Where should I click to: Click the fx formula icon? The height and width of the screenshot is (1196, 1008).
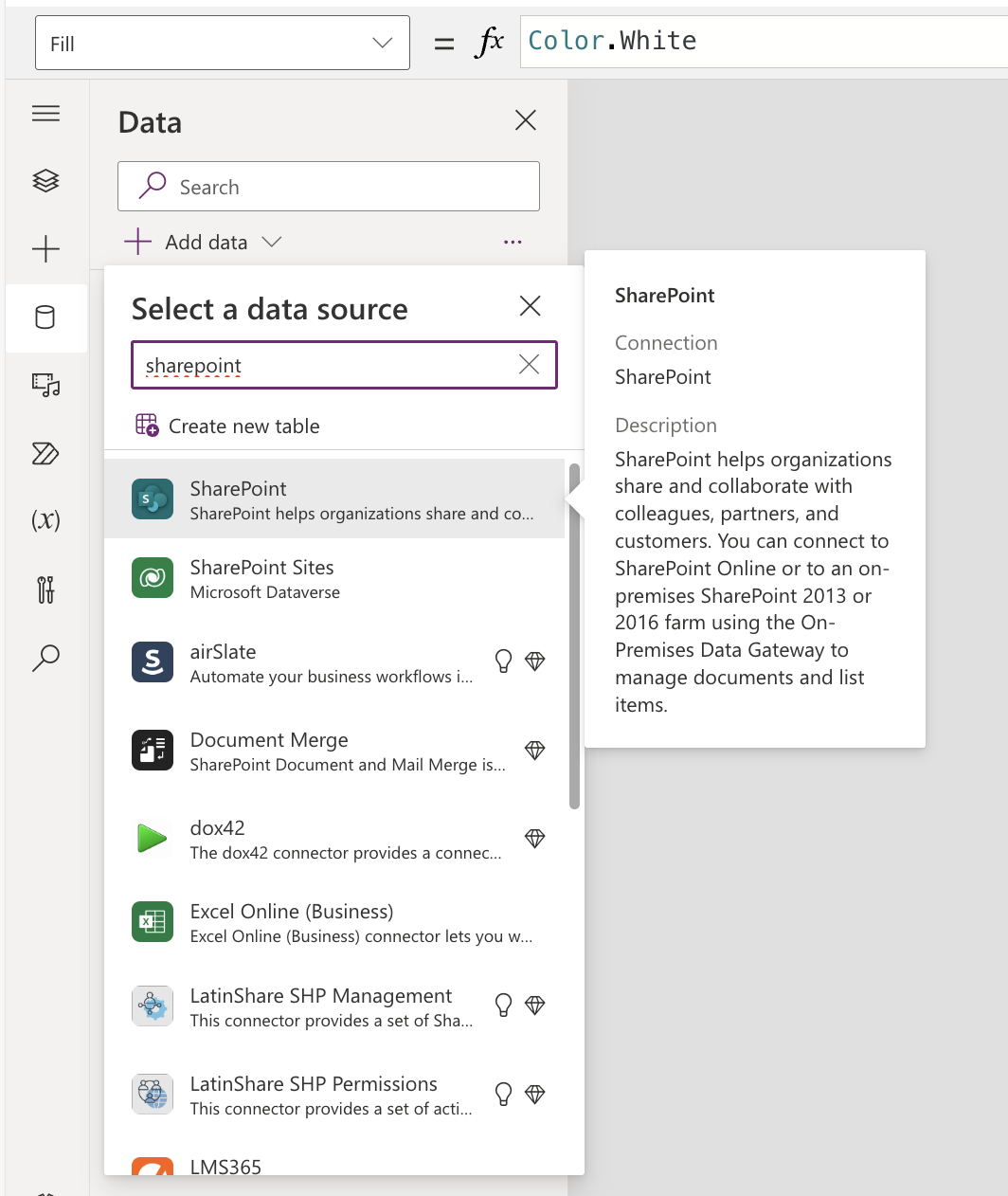pyautogui.click(x=490, y=40)
